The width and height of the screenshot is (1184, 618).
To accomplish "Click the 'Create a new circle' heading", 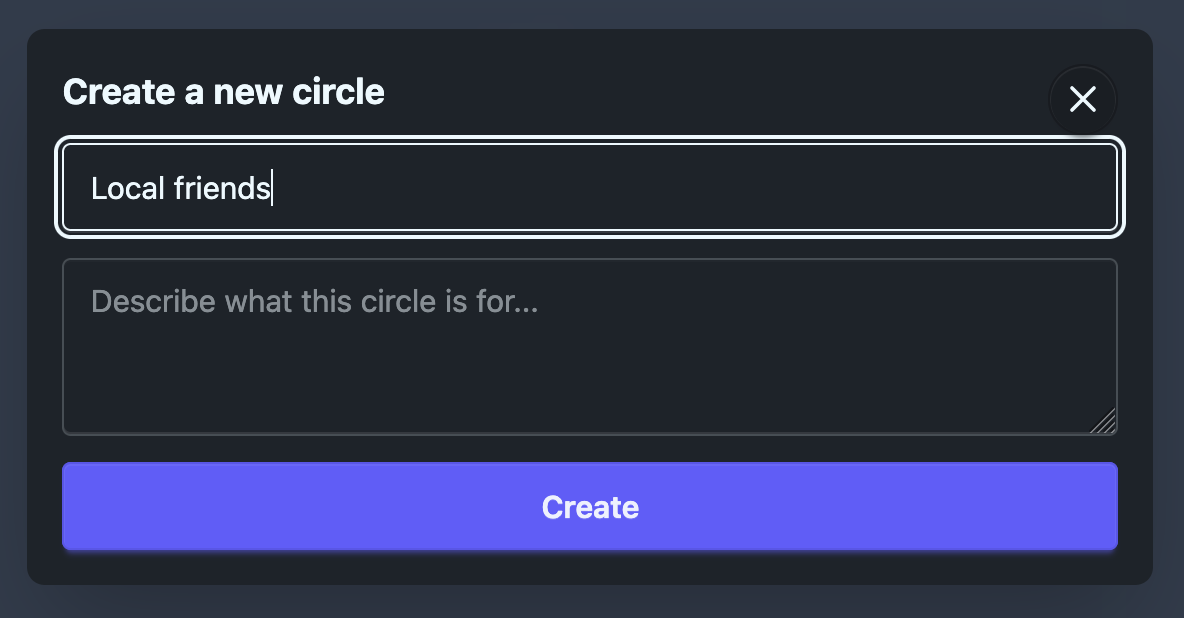I will coord(223,92).
